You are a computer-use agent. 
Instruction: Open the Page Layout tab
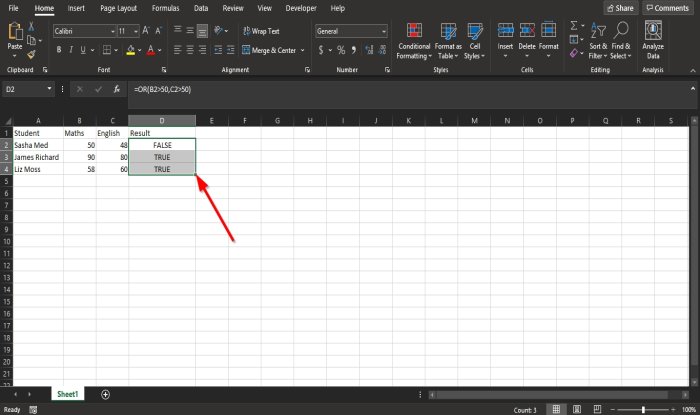118,8
